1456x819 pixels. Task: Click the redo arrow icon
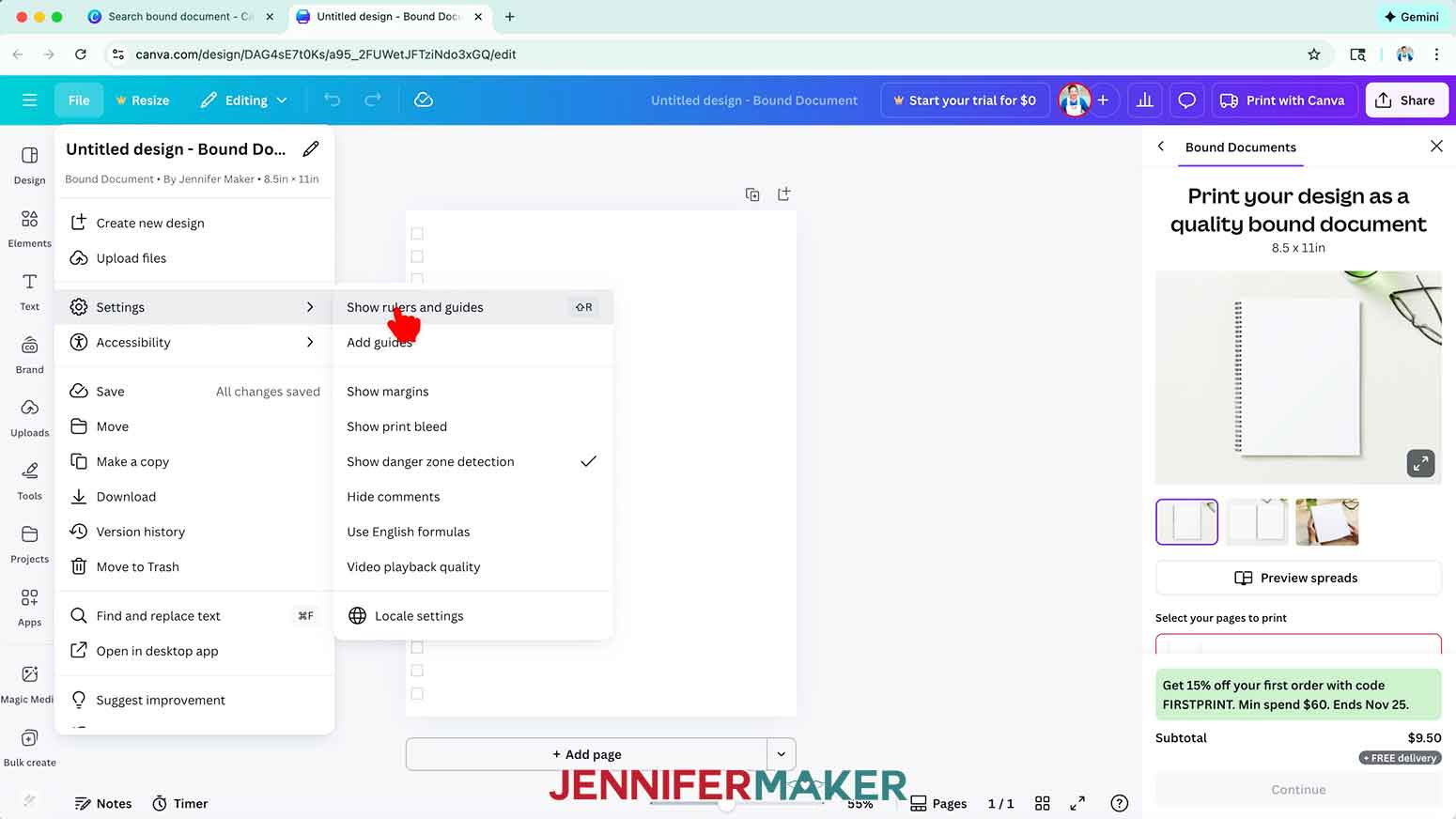point(373,100)
